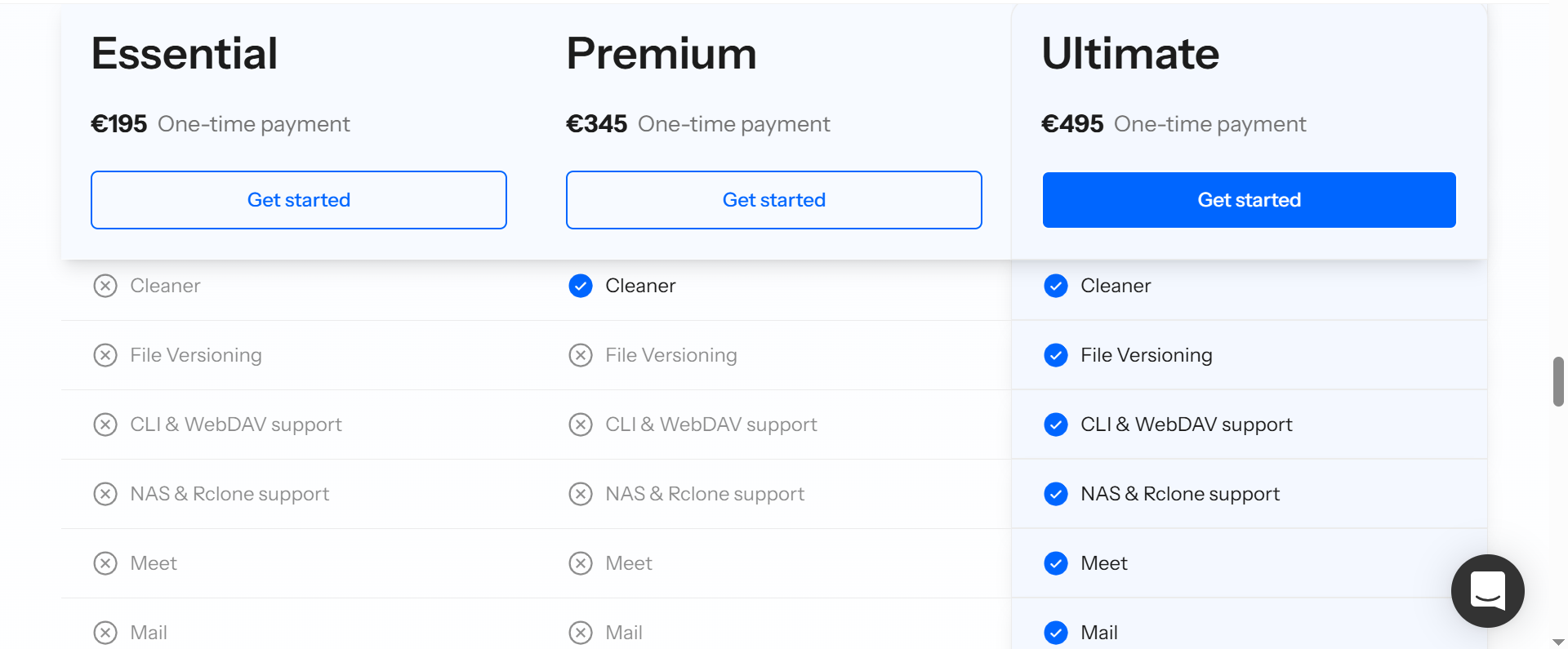Image resolution: width=1568 pixels, height=649 pixels.
Task: Click Premium Mail cross icon
Action: (x=581, y=633)
